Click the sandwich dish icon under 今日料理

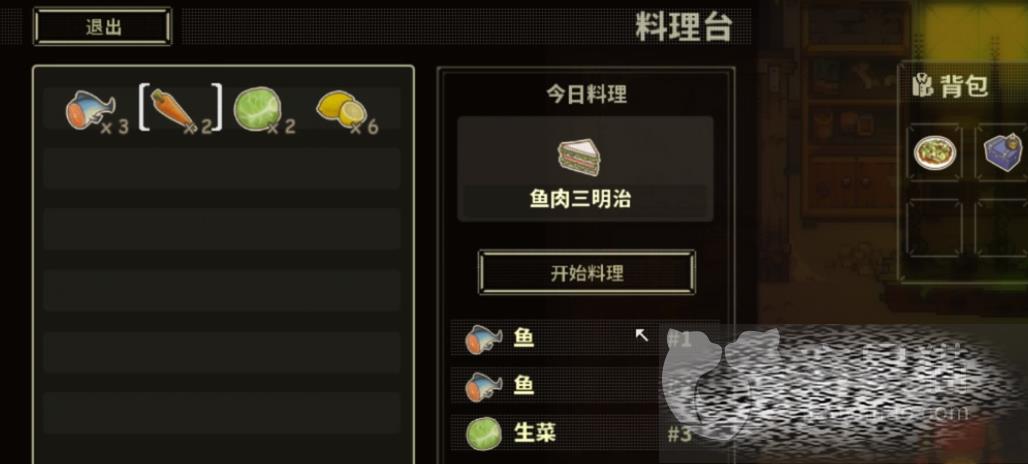point(580,157)
